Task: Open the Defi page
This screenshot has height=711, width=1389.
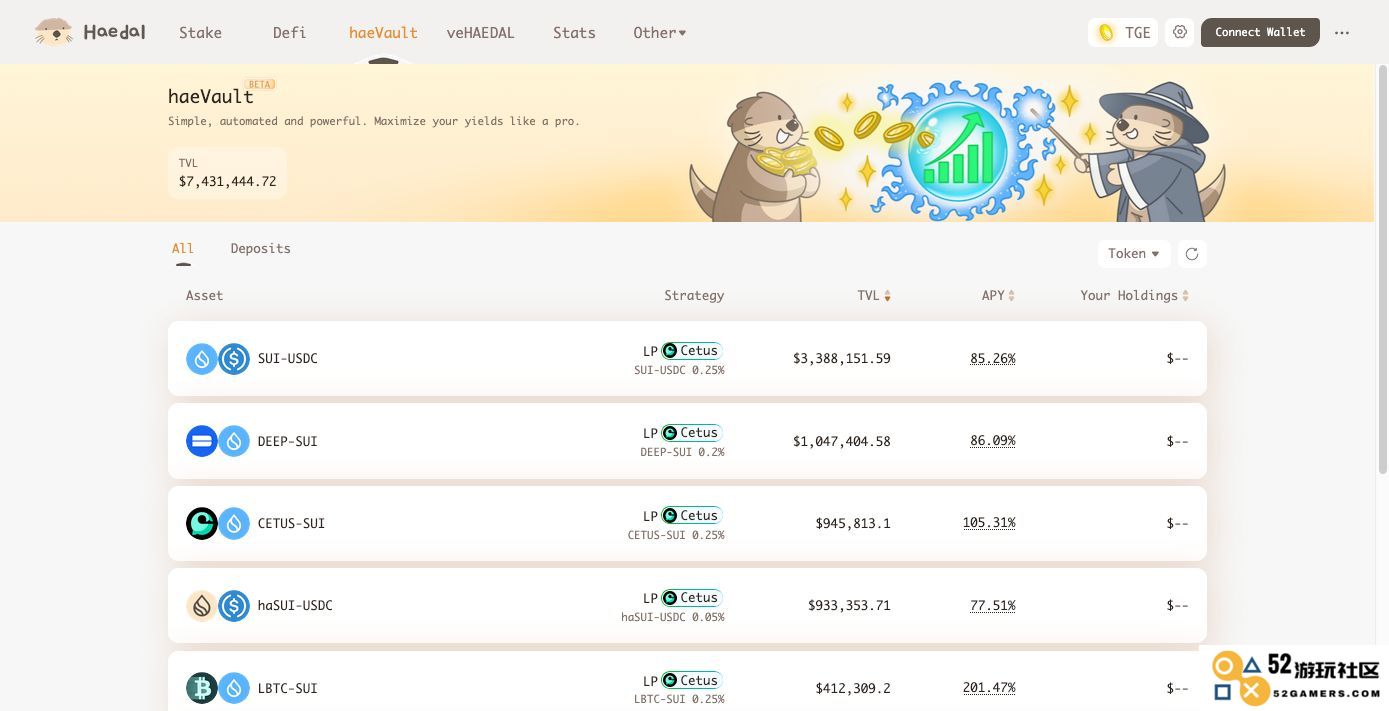Action: point(289,33)
